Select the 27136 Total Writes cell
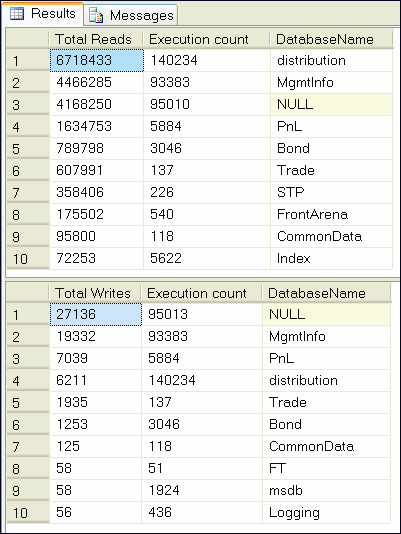This screenshot has height=534, width=401. (96, 314)
